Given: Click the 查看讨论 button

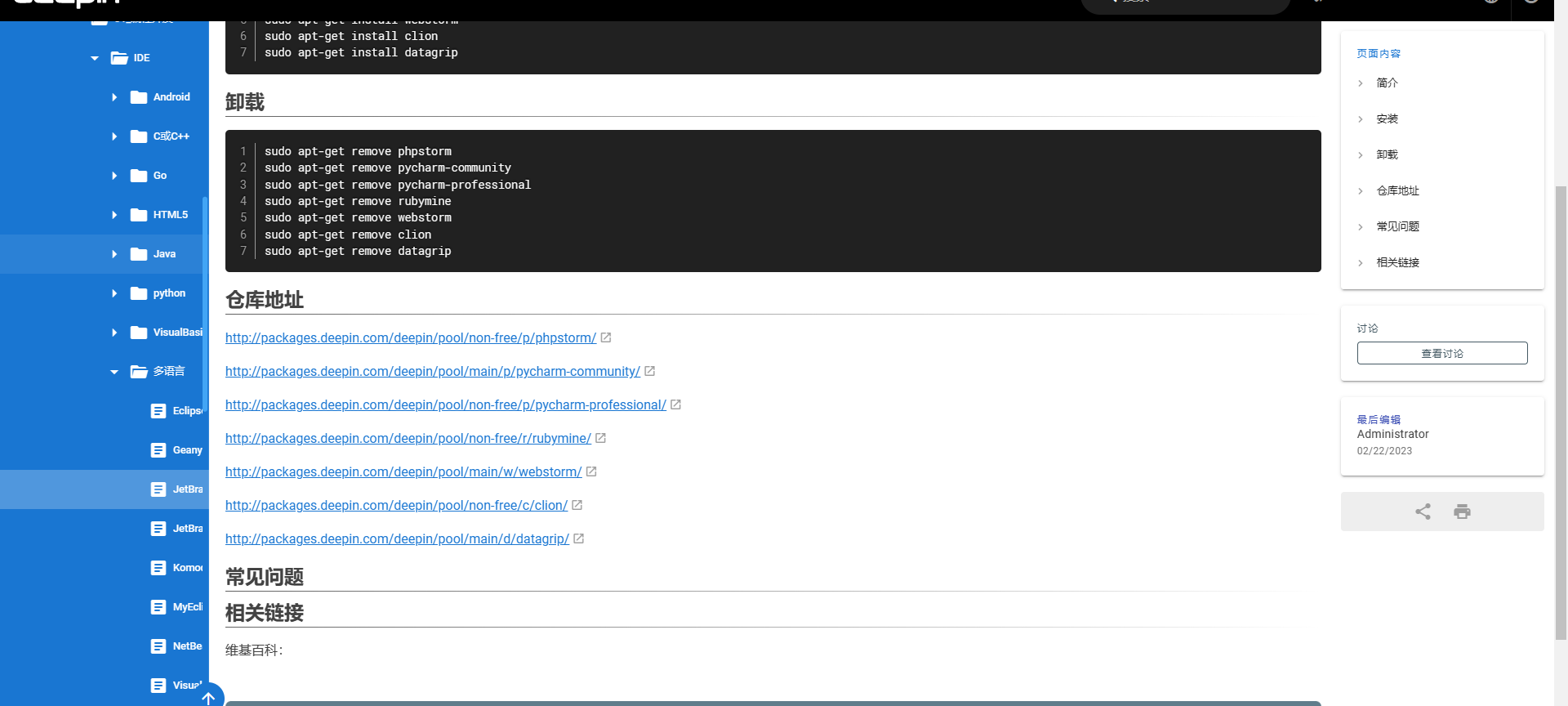Looking at the screenshot, I should point(1442,353).
